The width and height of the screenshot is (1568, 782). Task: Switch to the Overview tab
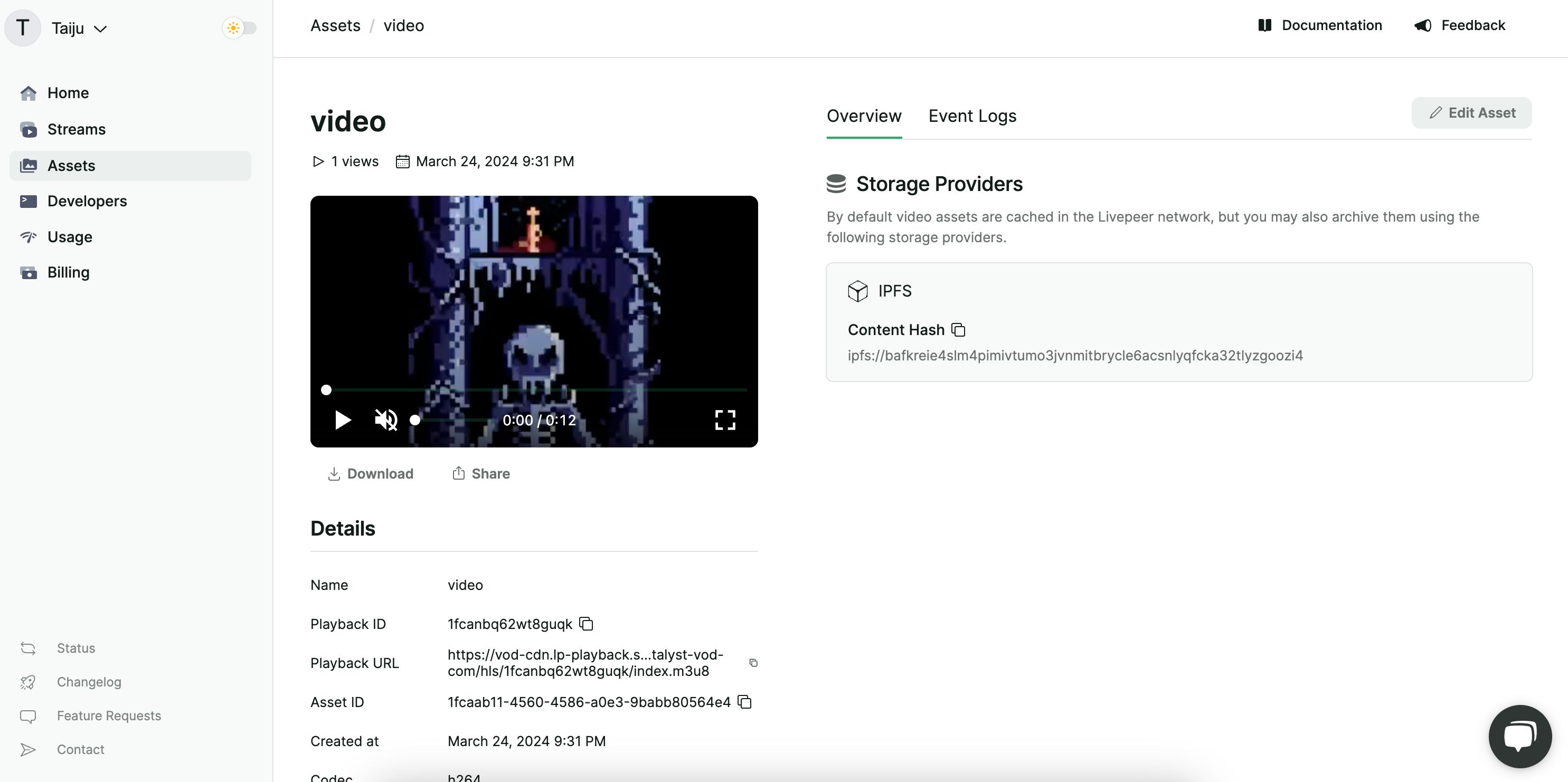pos(864,116)
